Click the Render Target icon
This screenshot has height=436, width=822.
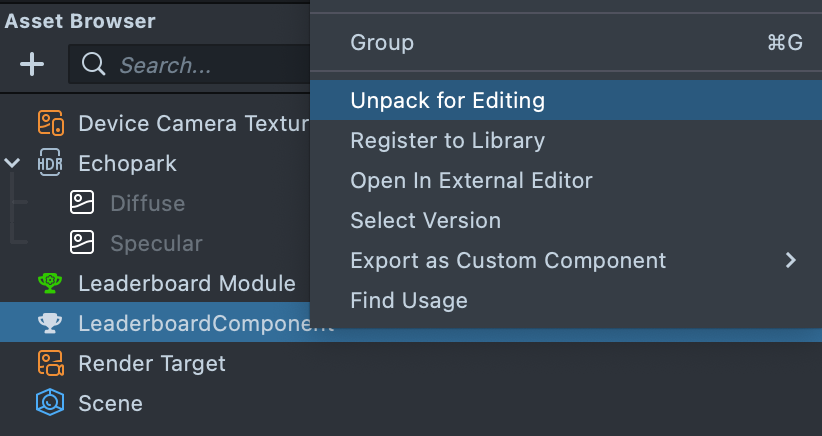click(x=50, y=363)
